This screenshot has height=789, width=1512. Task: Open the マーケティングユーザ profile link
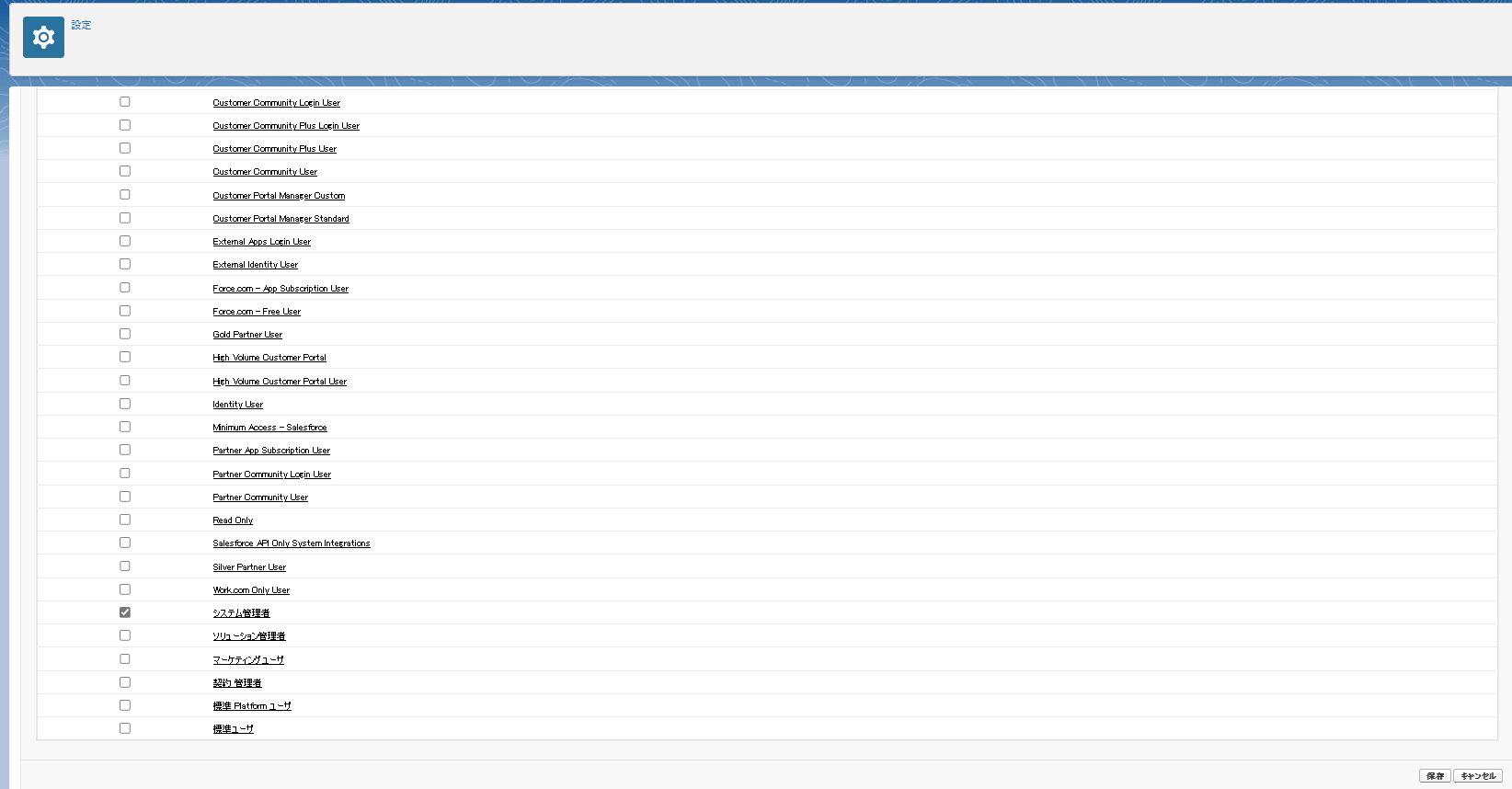248,660
